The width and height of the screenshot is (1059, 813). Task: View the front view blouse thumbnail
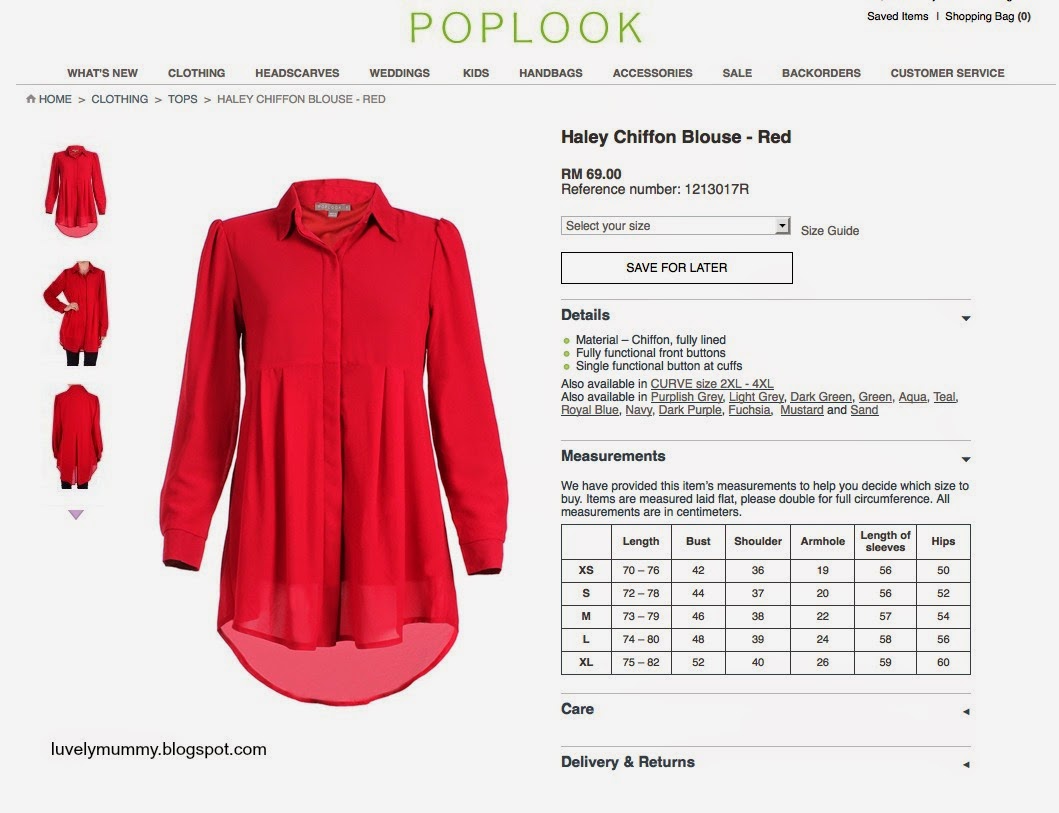[x=76, y=191]
